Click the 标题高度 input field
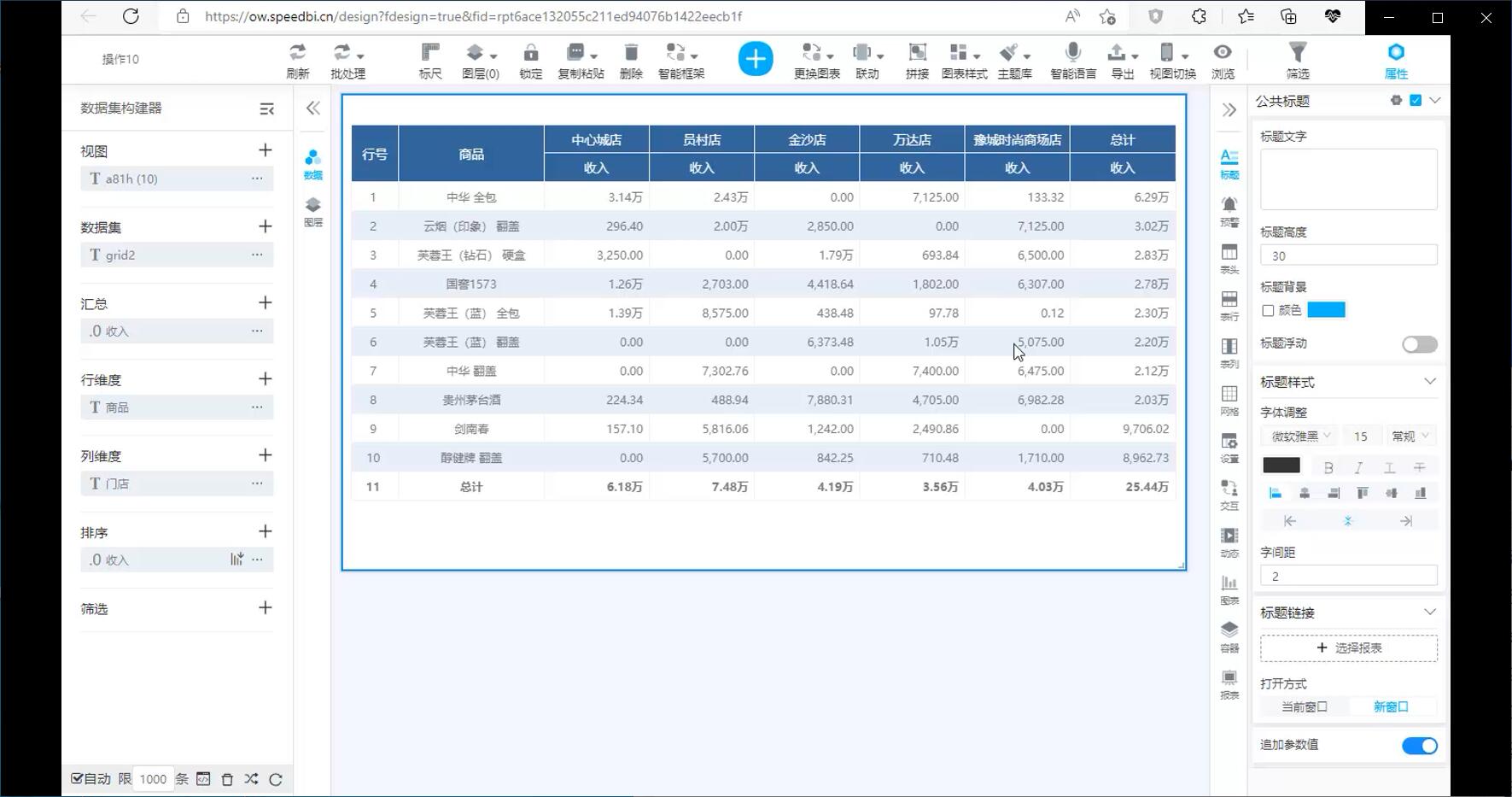 click(1348, 255)
